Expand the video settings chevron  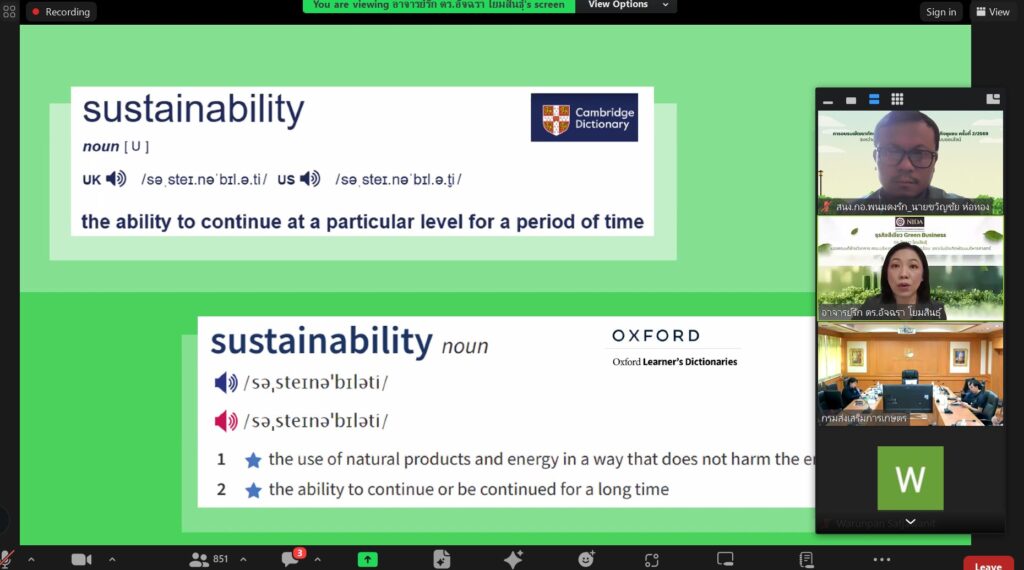pyautogui.click(x=111, y=560)
